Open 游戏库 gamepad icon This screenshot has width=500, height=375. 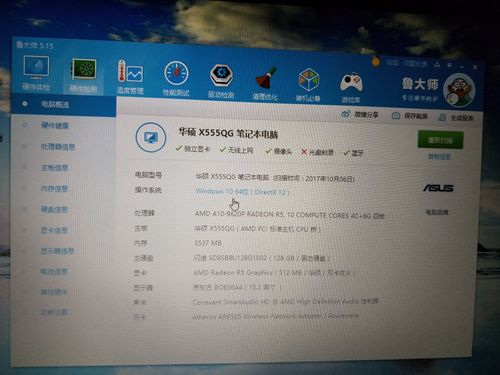351,83
